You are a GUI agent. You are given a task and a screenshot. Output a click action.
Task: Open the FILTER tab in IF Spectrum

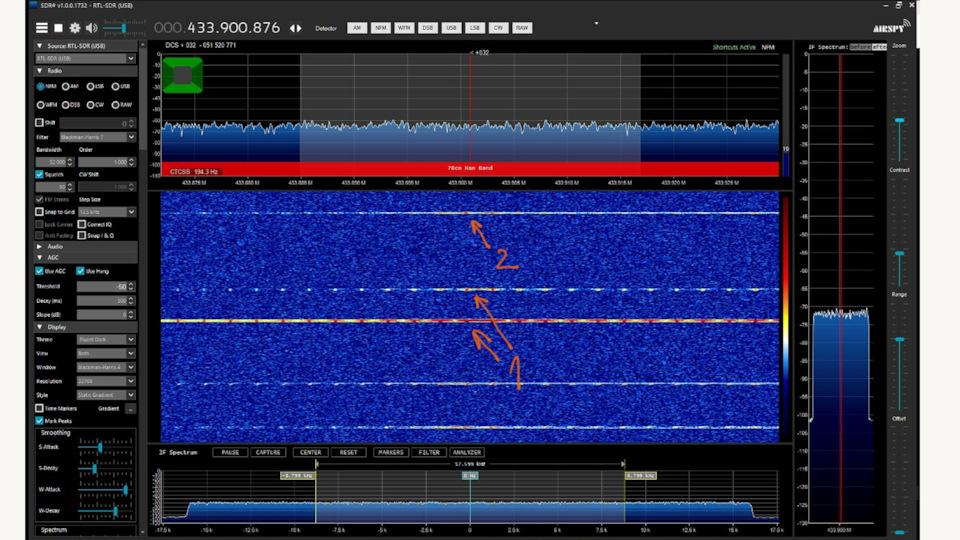[x=429, y=452]
